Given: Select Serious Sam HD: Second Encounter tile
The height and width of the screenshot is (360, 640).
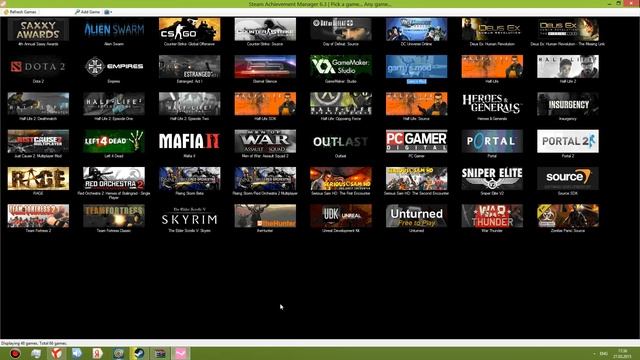Looking at the screenshot, I should [x=416, y=178].
